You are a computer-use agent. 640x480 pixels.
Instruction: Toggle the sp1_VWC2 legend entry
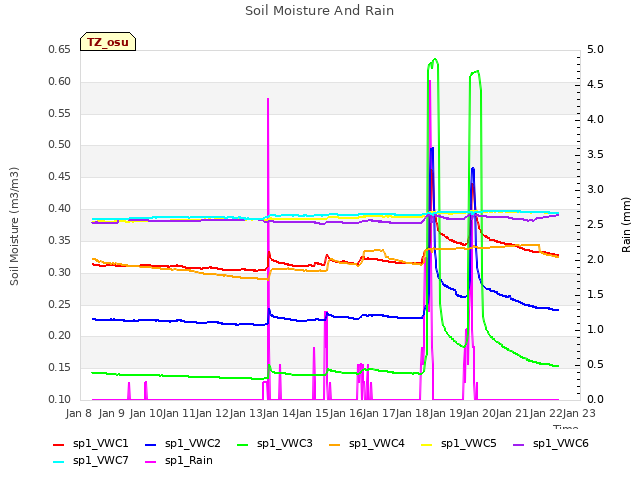point(182,444)
